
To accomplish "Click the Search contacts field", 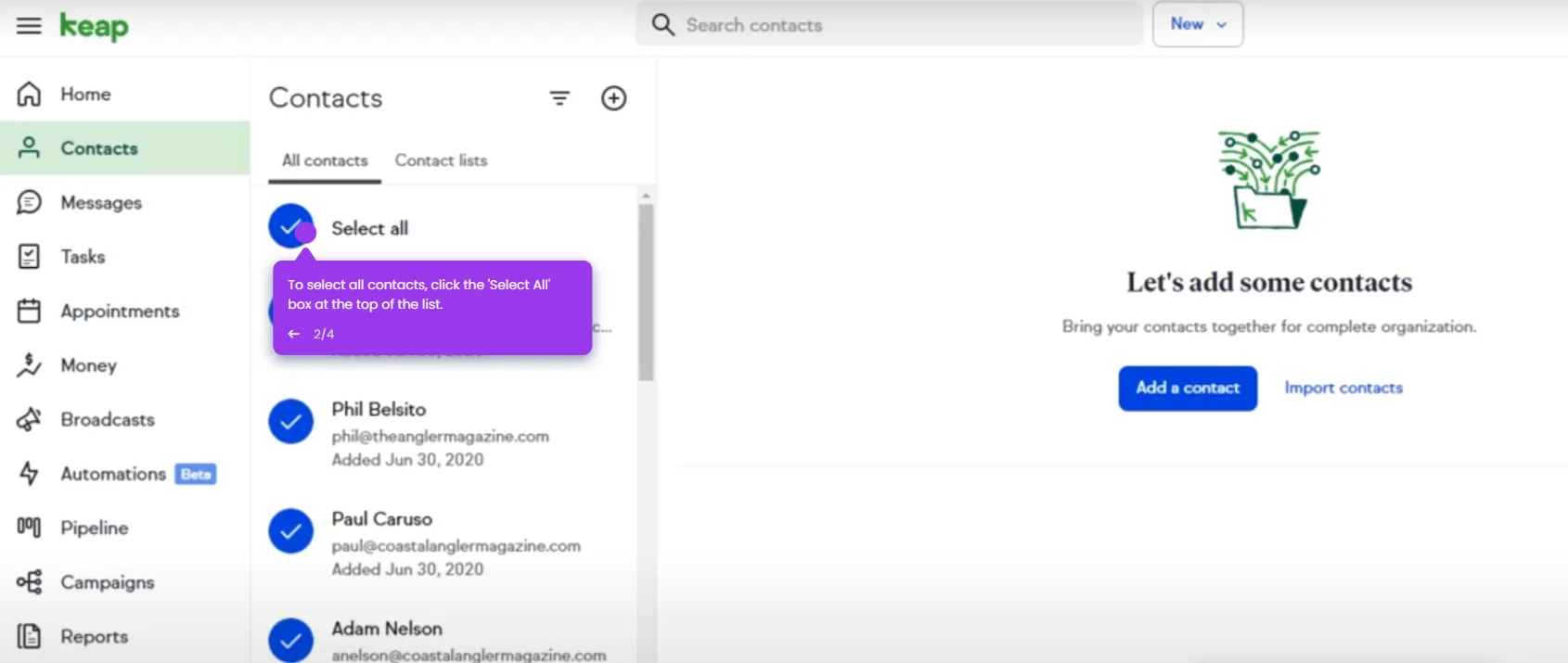I will point(889,25).
